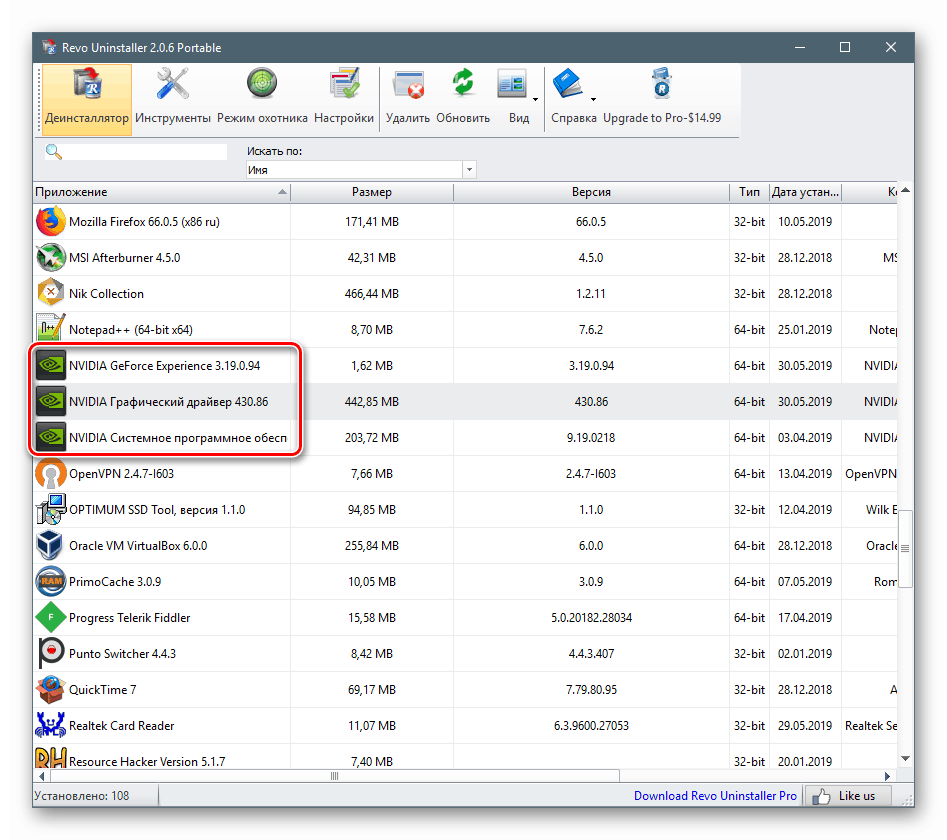
Task: Select PrimoCache 3.0.9 name
Action: (x=115, y=582)
